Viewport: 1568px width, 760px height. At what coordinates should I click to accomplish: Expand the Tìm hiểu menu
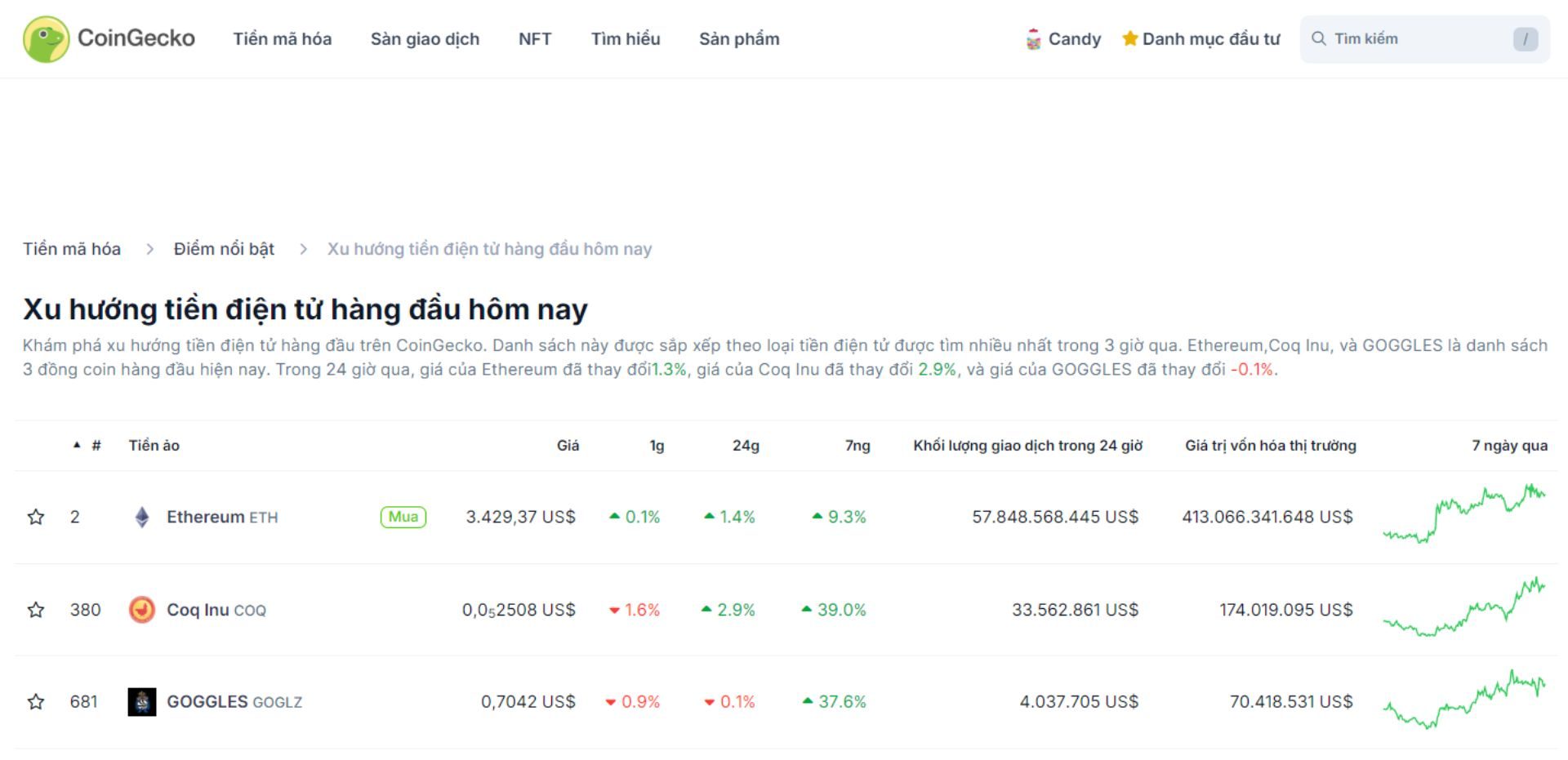pyautogui.click(x=626, y=38)
